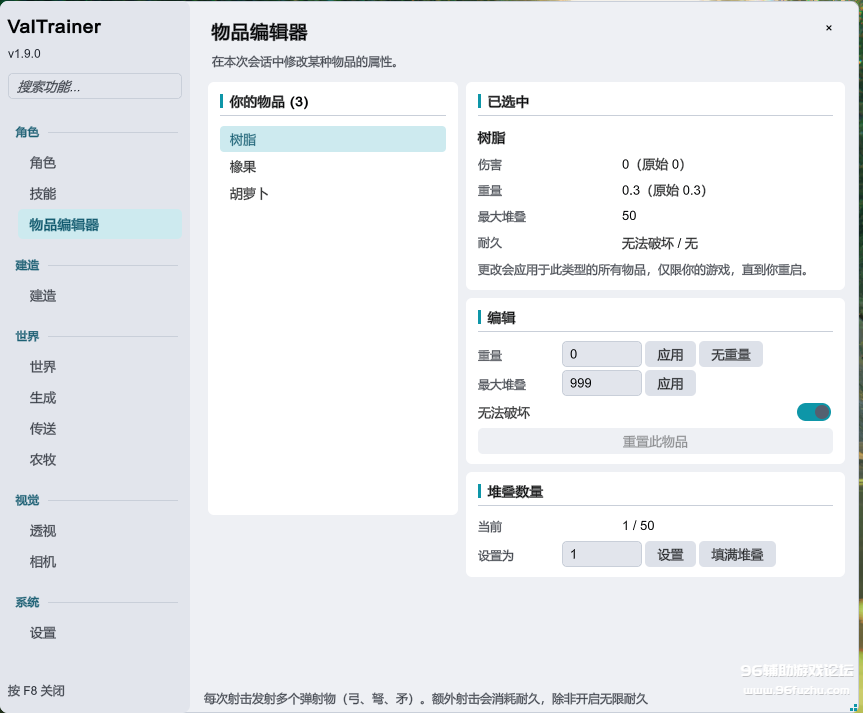The height and width of the screenshot is (713, 863).
Task: Click the 搜索功能 search field
Action: pos(95,86)
